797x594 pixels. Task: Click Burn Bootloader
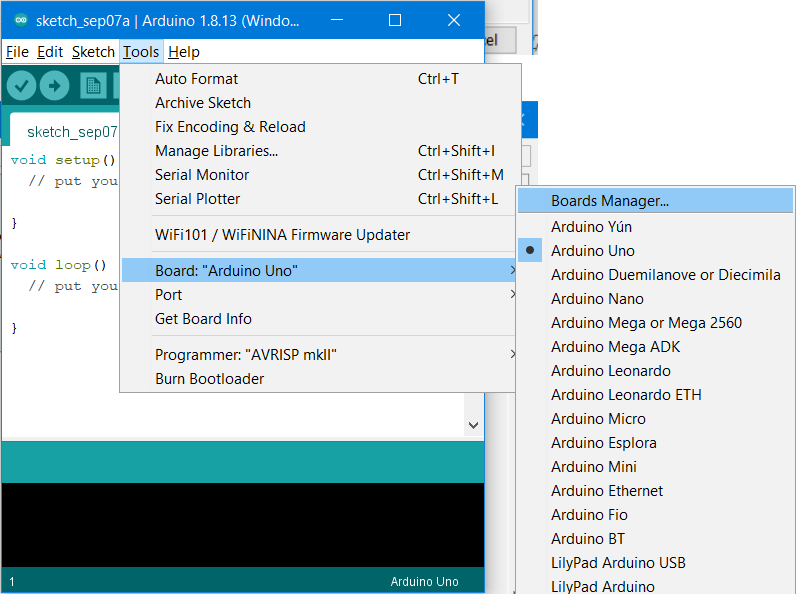point(209,379)
